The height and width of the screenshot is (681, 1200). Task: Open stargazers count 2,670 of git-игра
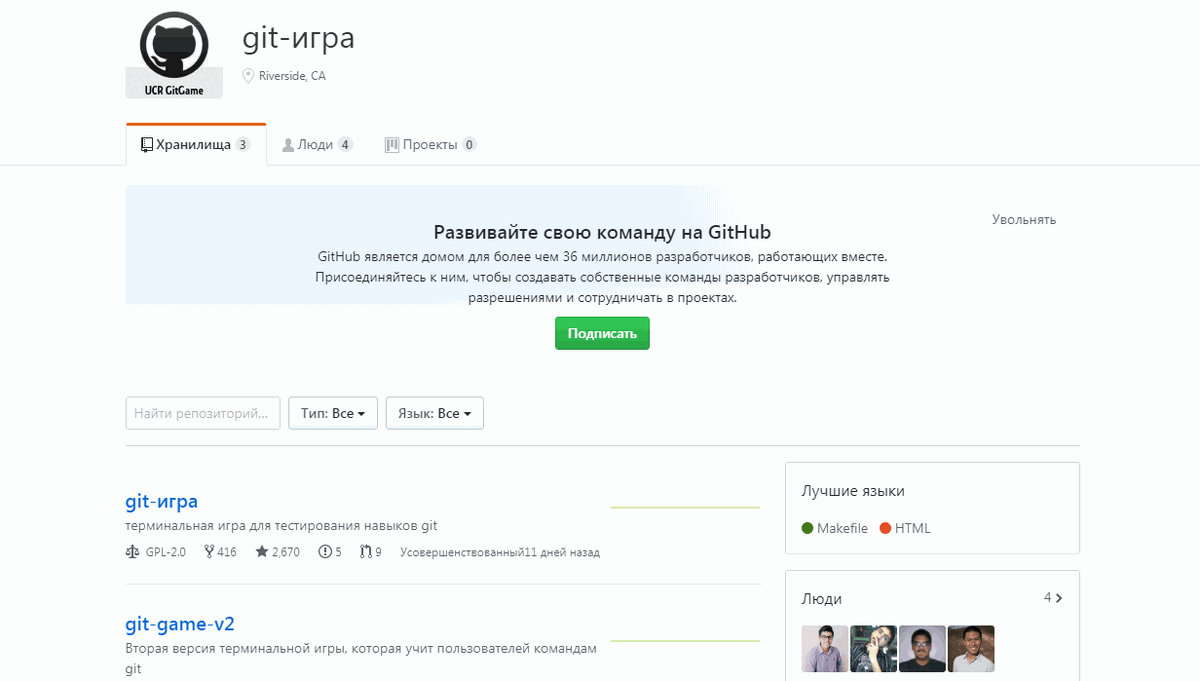coord(277,552)
